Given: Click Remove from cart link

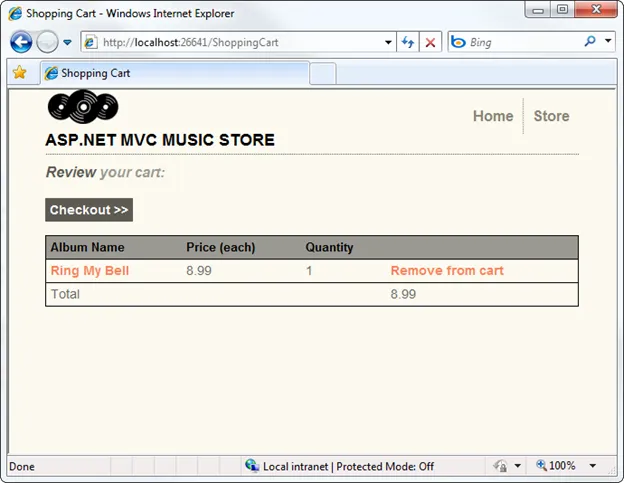Looking at the screenshot, I should [447, 271].
